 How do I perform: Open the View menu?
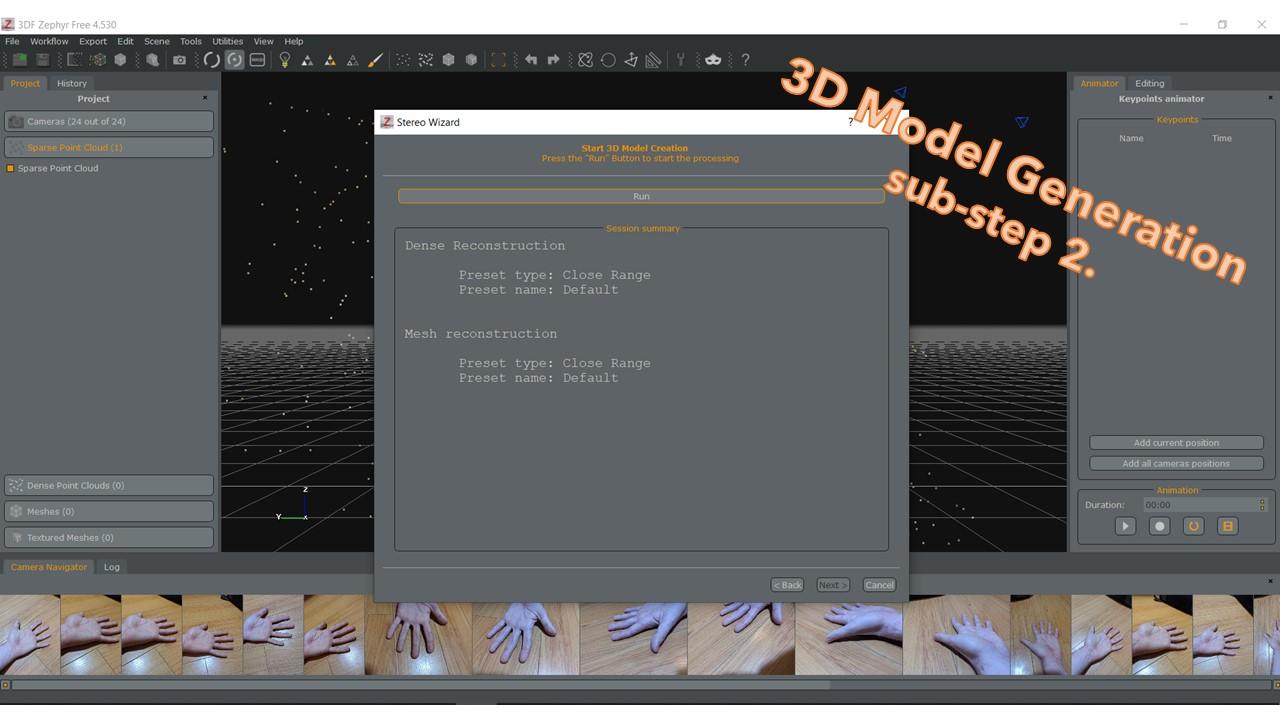coord(263,42)
